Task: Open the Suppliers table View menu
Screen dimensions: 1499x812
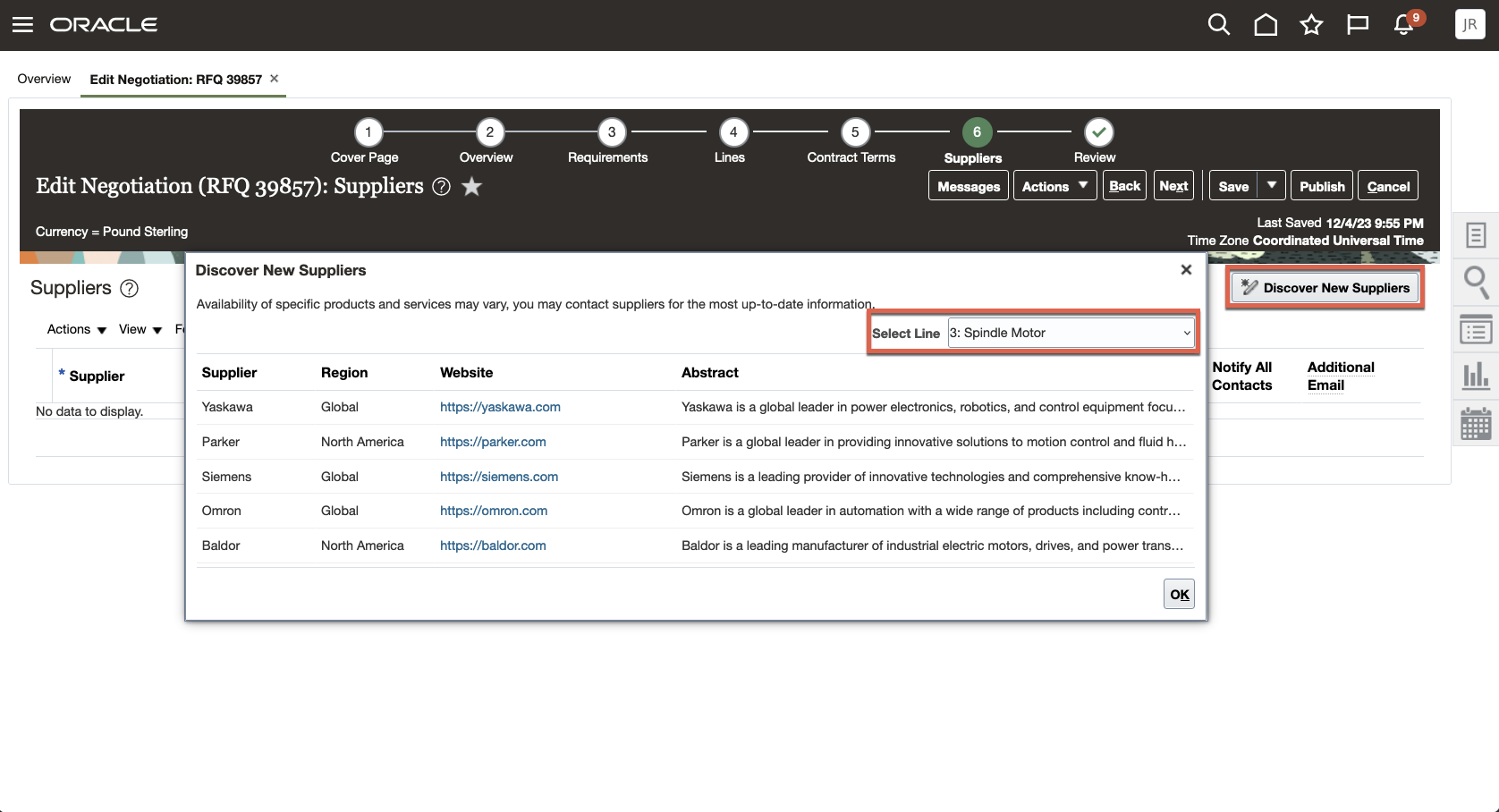Action: coord(140,329)
